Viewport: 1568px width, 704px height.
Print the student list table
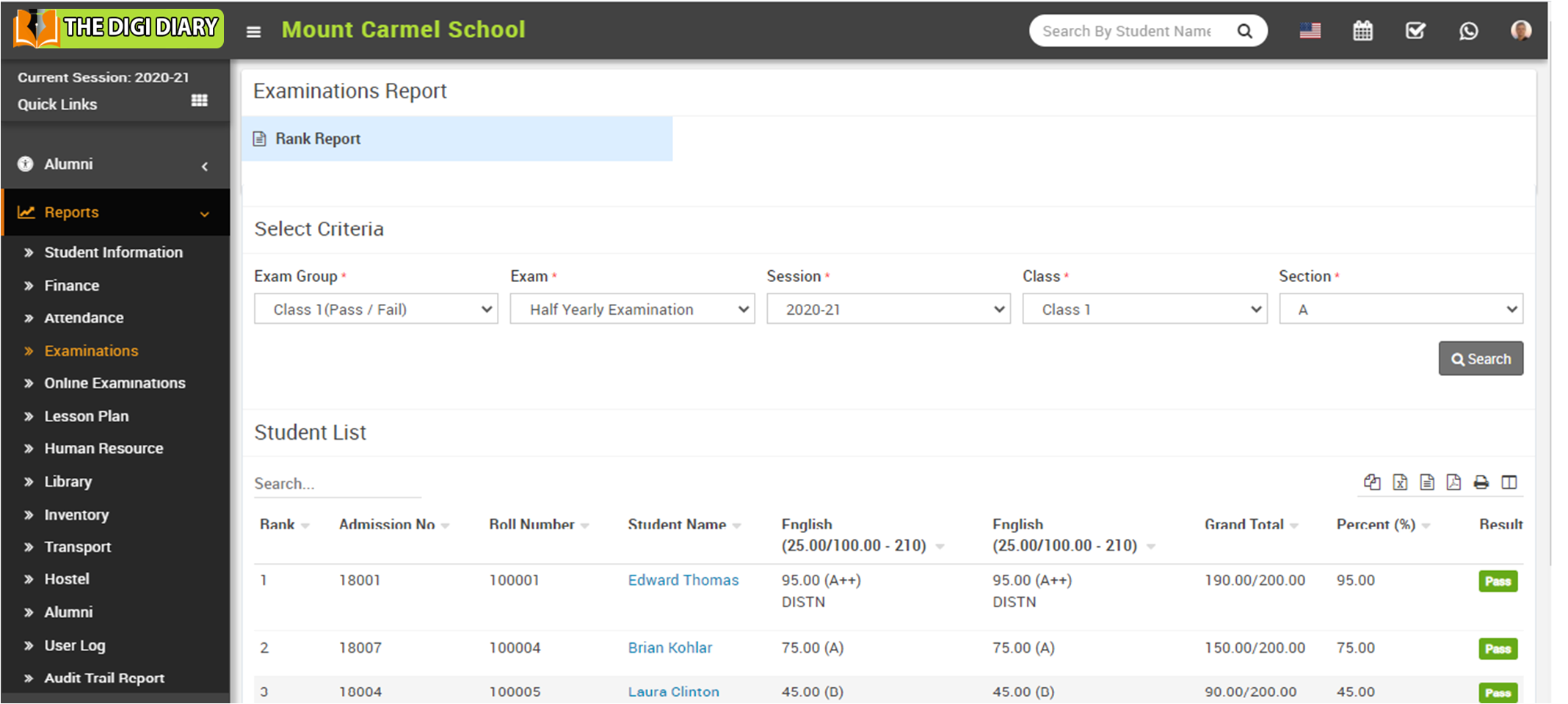pos(1481,482)
